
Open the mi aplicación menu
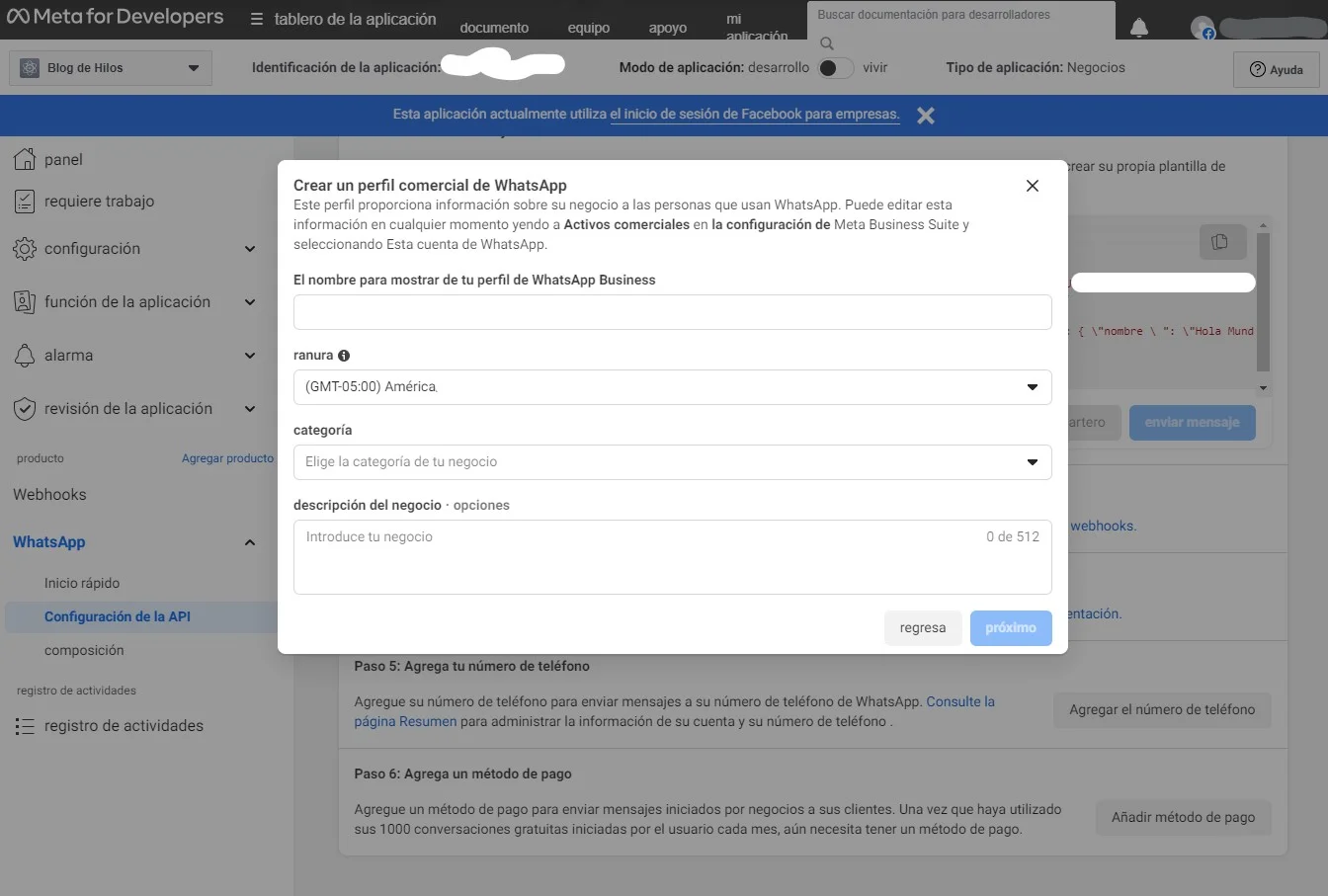756,27
